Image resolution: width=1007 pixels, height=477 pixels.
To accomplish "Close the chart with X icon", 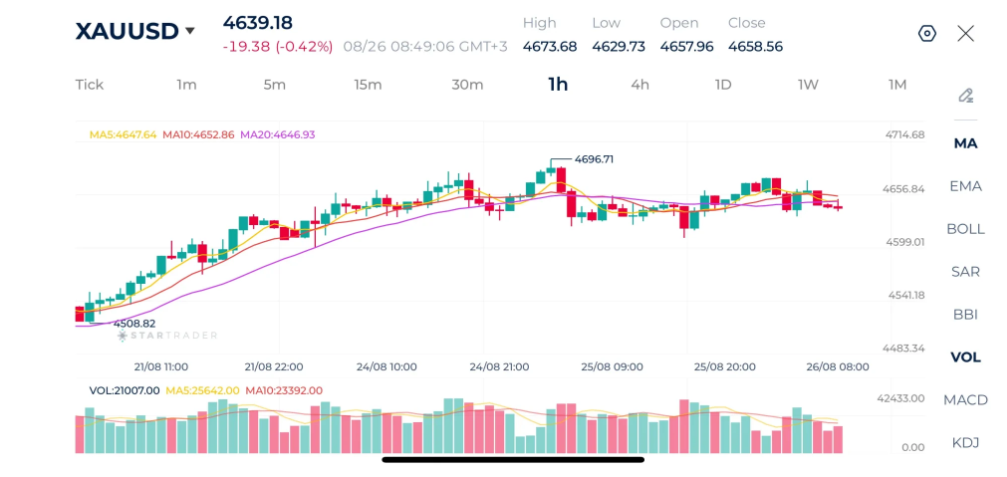I will 965,33.
